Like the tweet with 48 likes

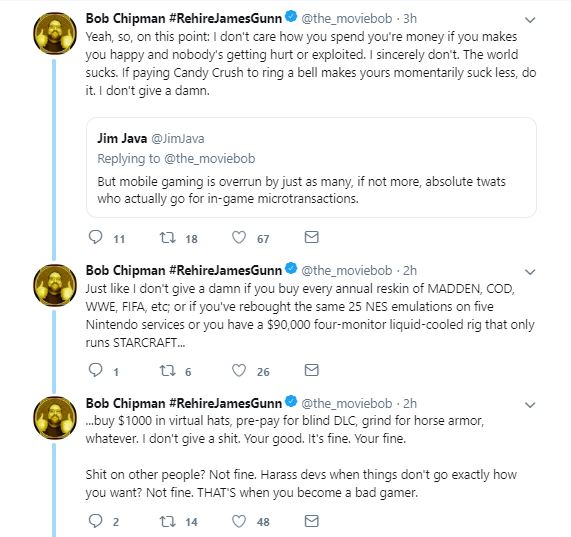click(x=239, y=521)
